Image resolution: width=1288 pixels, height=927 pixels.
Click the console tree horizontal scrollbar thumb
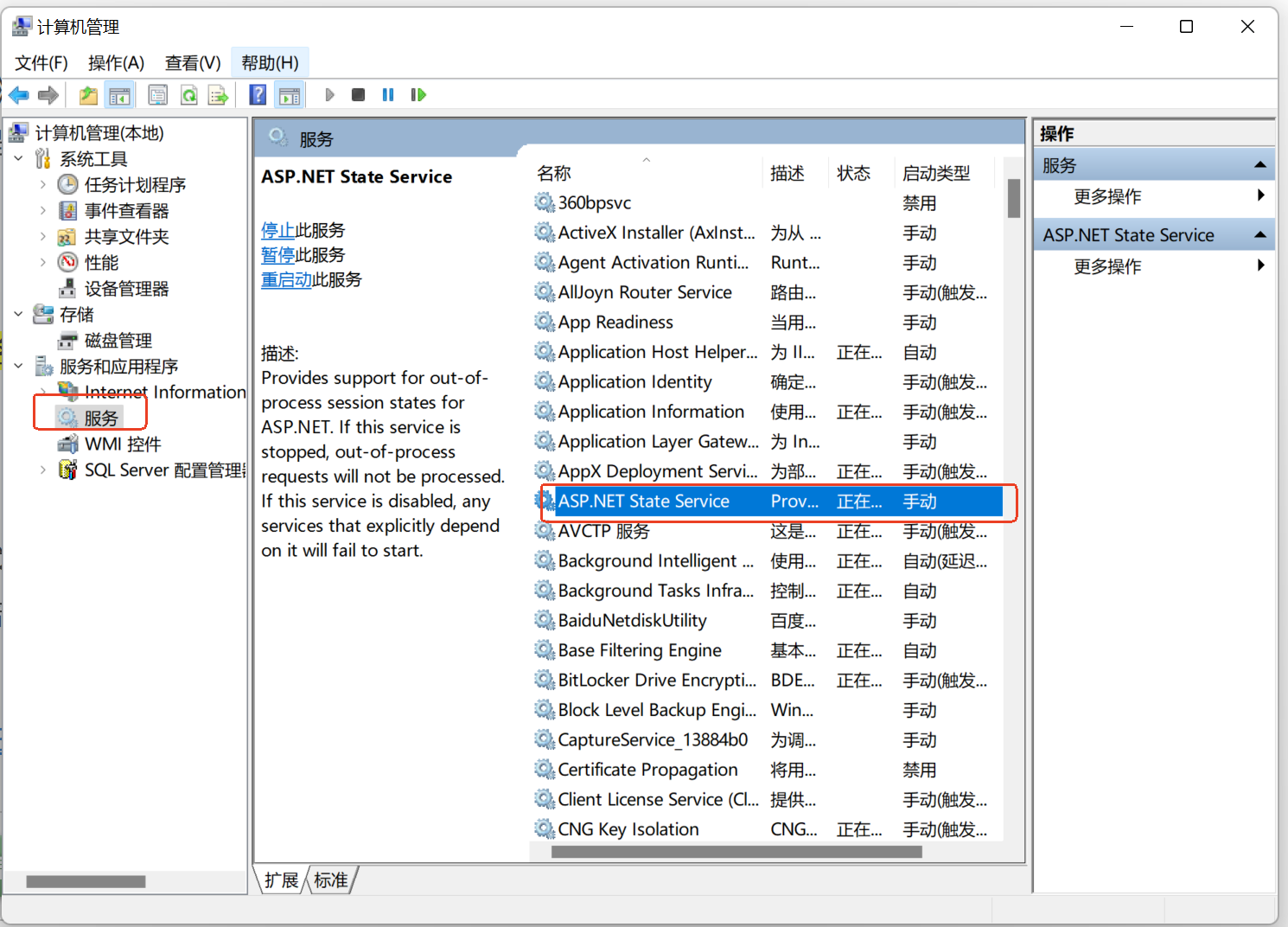[86, 882]
